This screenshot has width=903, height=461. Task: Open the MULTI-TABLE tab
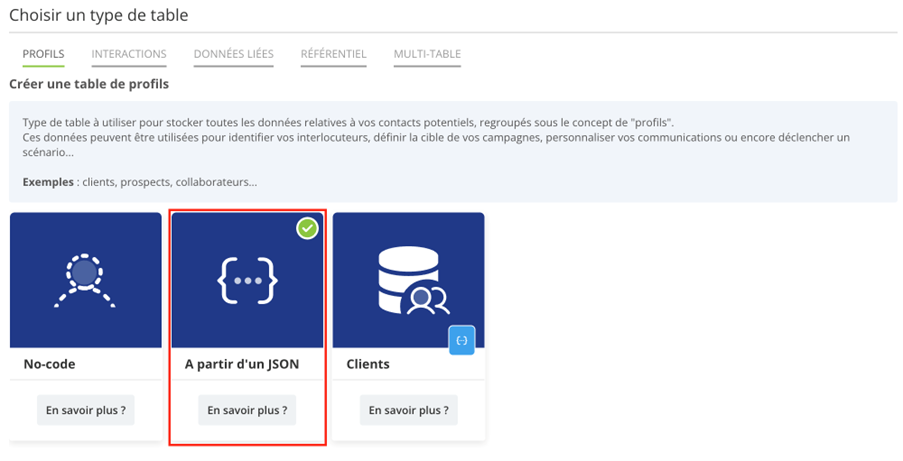click(427, 54)
